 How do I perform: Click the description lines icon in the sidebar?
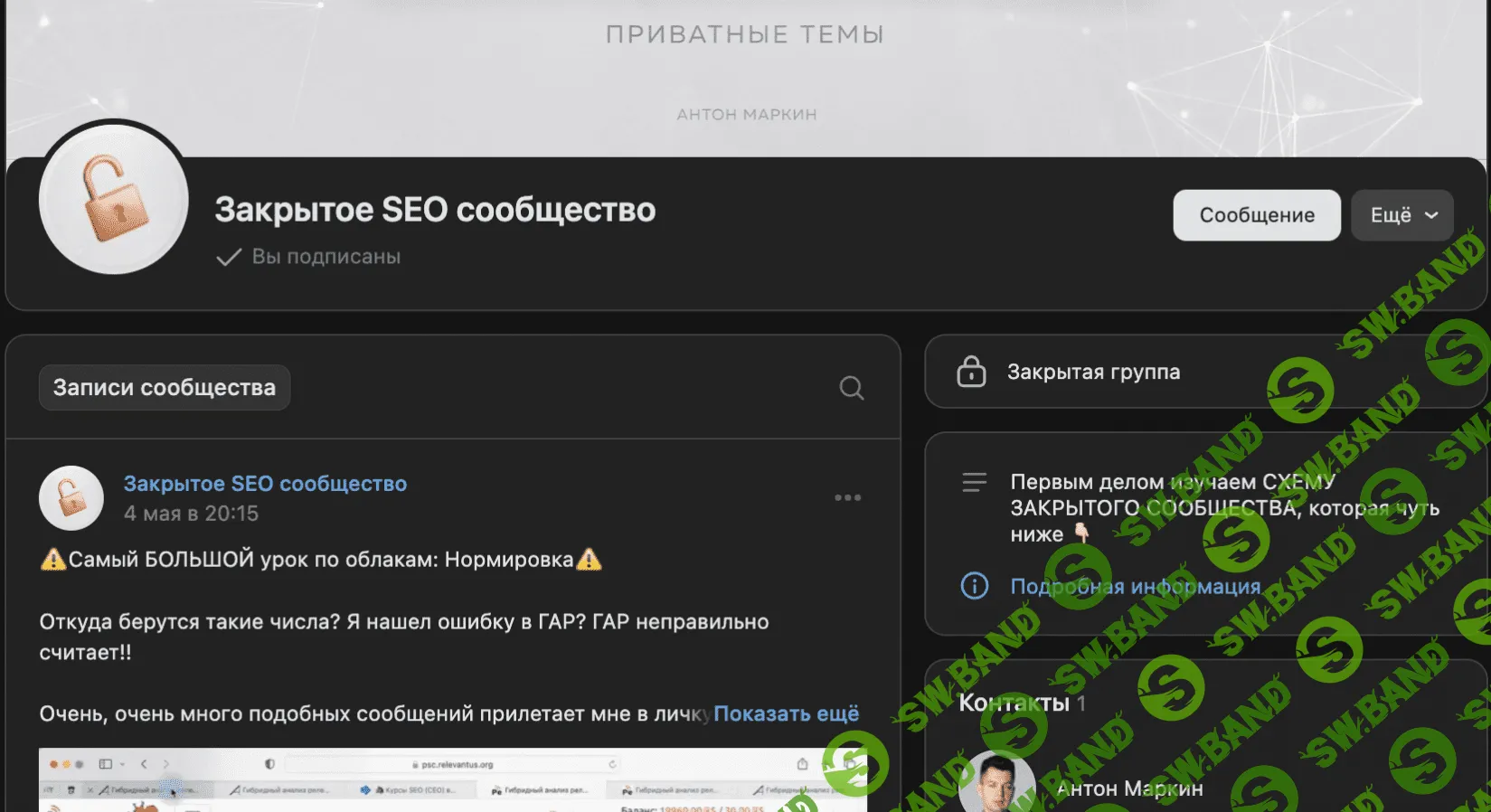point(974,483)
